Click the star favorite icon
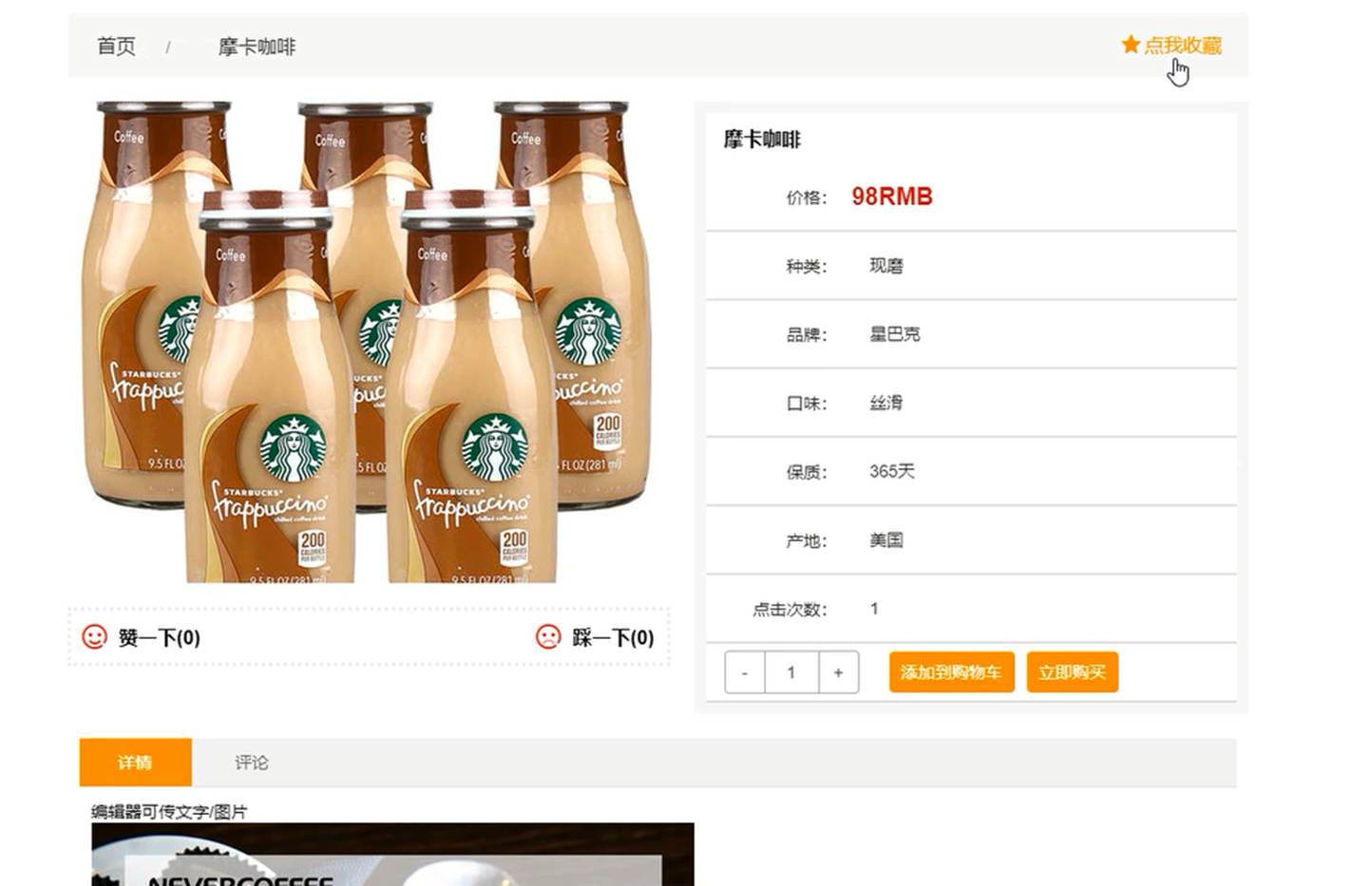Screen dimensions: 1372x886 (1130, 44)
